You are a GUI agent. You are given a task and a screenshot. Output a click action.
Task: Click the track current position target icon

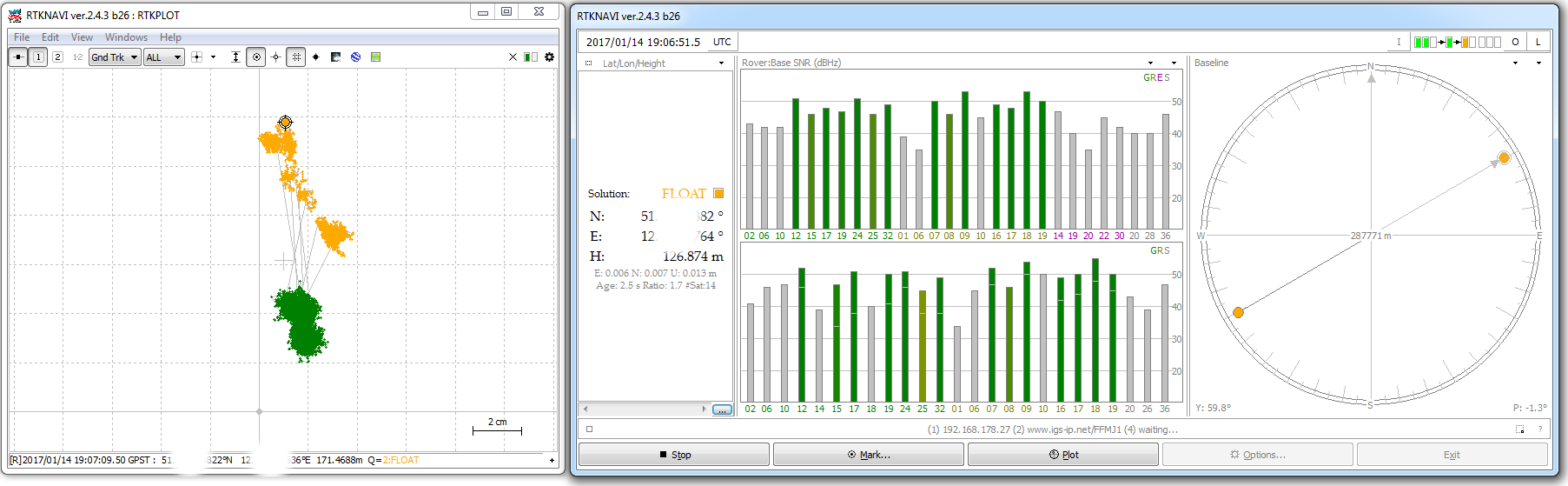(x=256, y=57)
